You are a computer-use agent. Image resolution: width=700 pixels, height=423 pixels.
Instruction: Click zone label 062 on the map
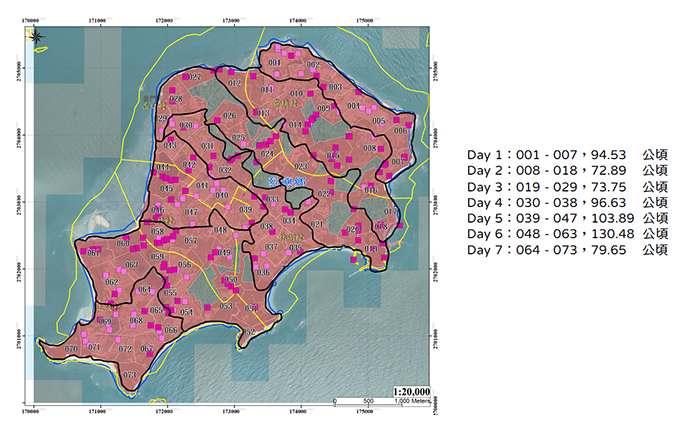(x=112, y=282)
